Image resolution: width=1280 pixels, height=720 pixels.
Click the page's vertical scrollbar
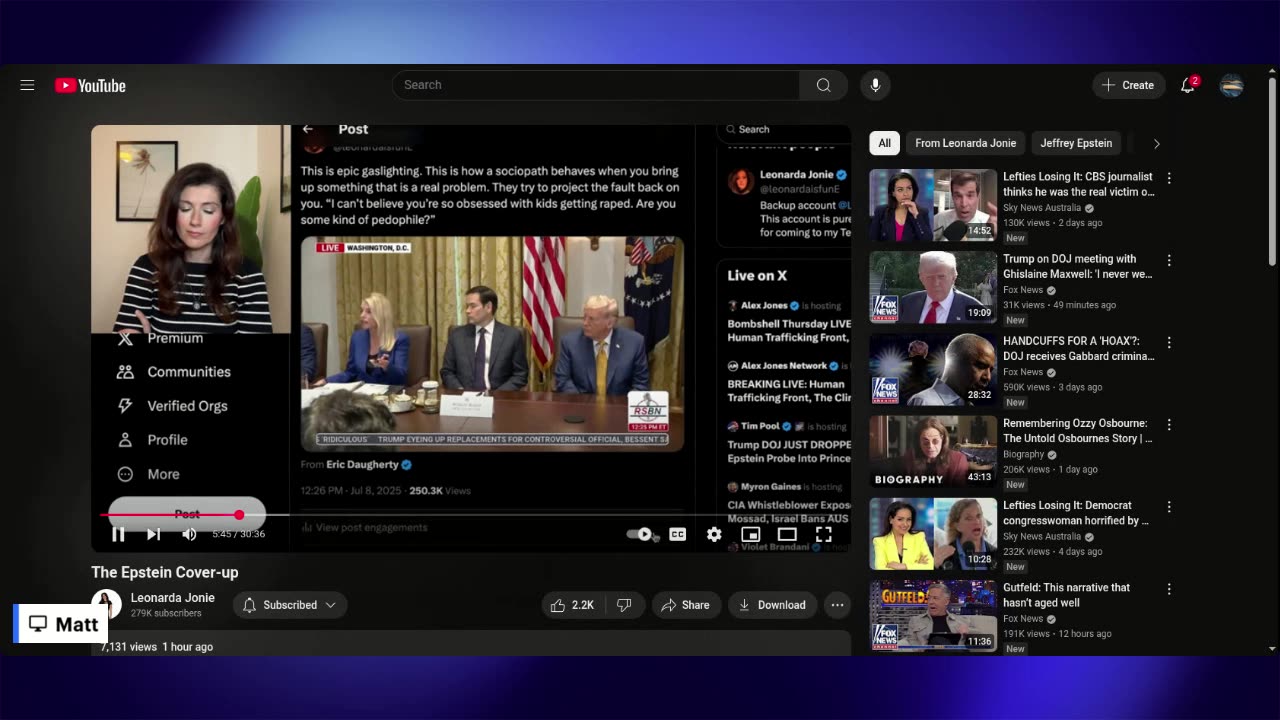1272,170
